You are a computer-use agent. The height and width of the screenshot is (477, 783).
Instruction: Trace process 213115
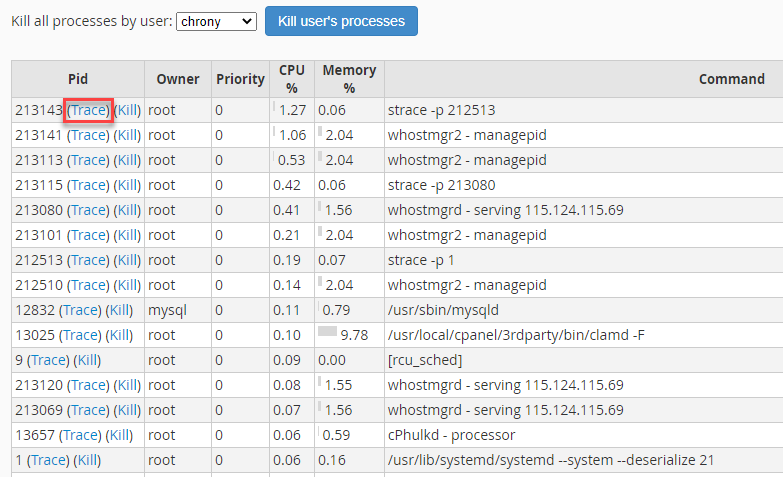tap(88, 185)
